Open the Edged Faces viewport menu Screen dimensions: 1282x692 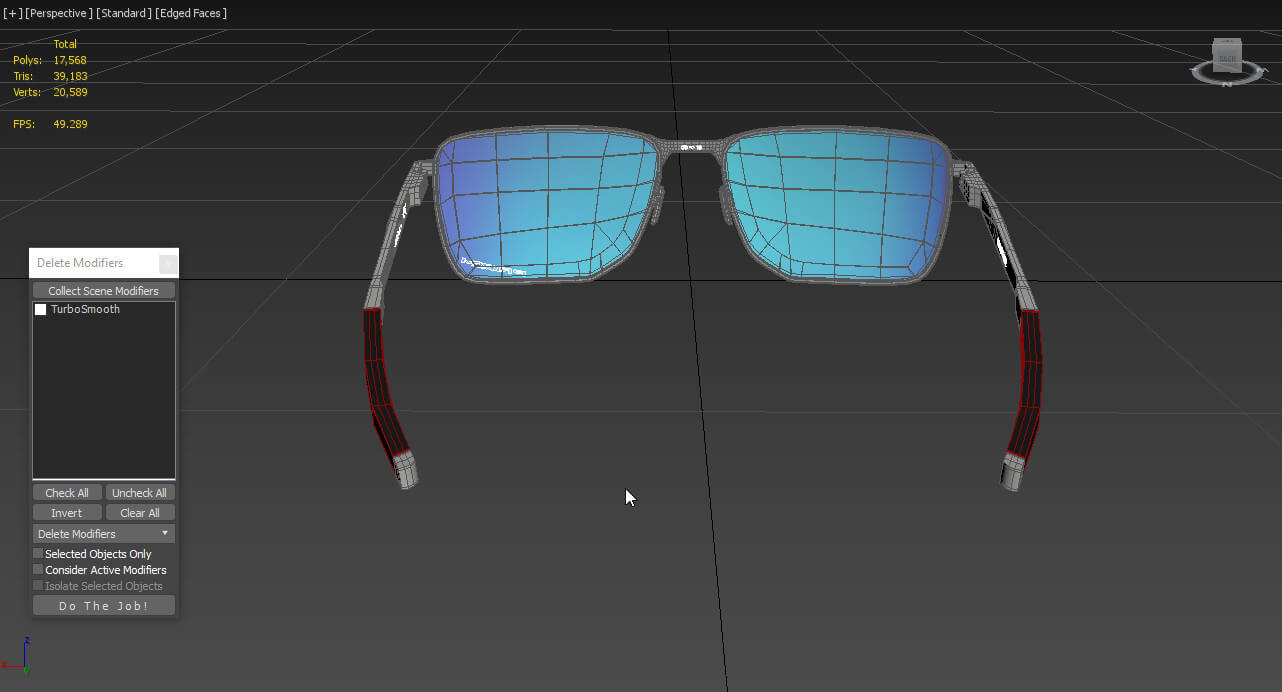point(191,13)
